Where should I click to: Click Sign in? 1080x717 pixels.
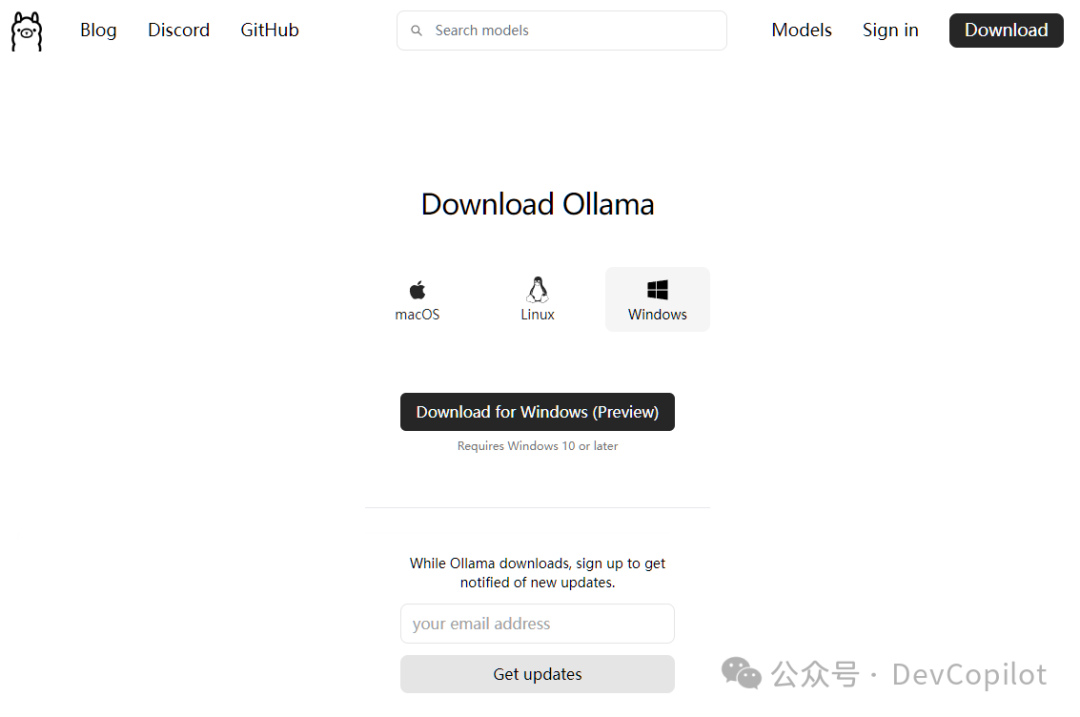click(891, 30)
